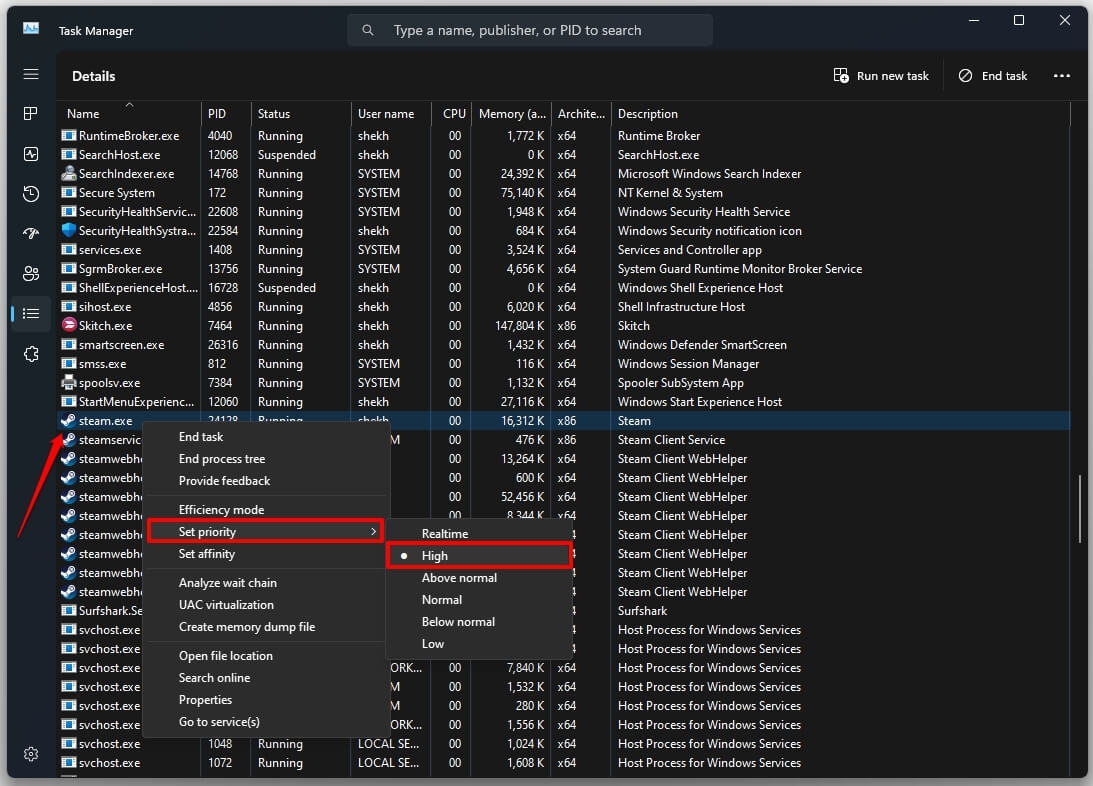Open Startup apps sidebar icon

(31, 233)
